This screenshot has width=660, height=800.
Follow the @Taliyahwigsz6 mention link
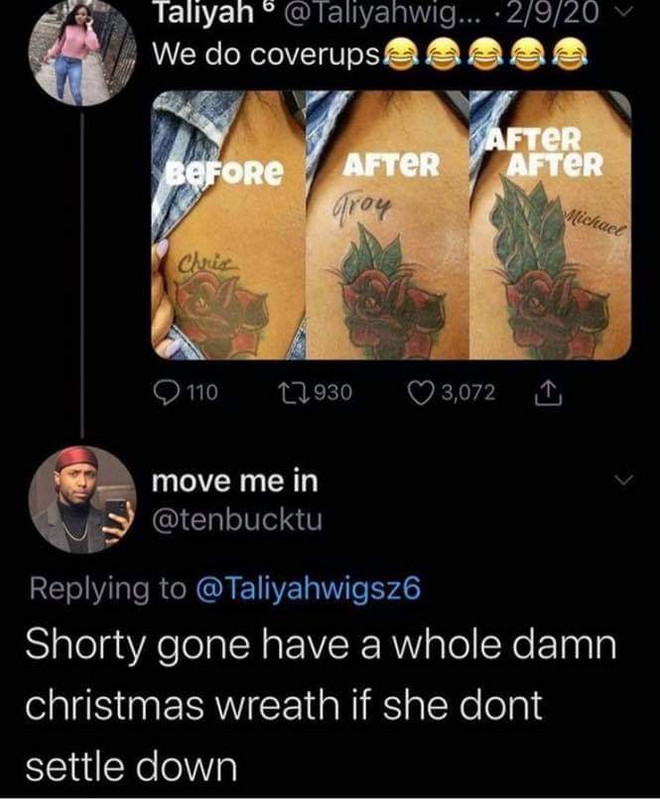tap(309, 588)
